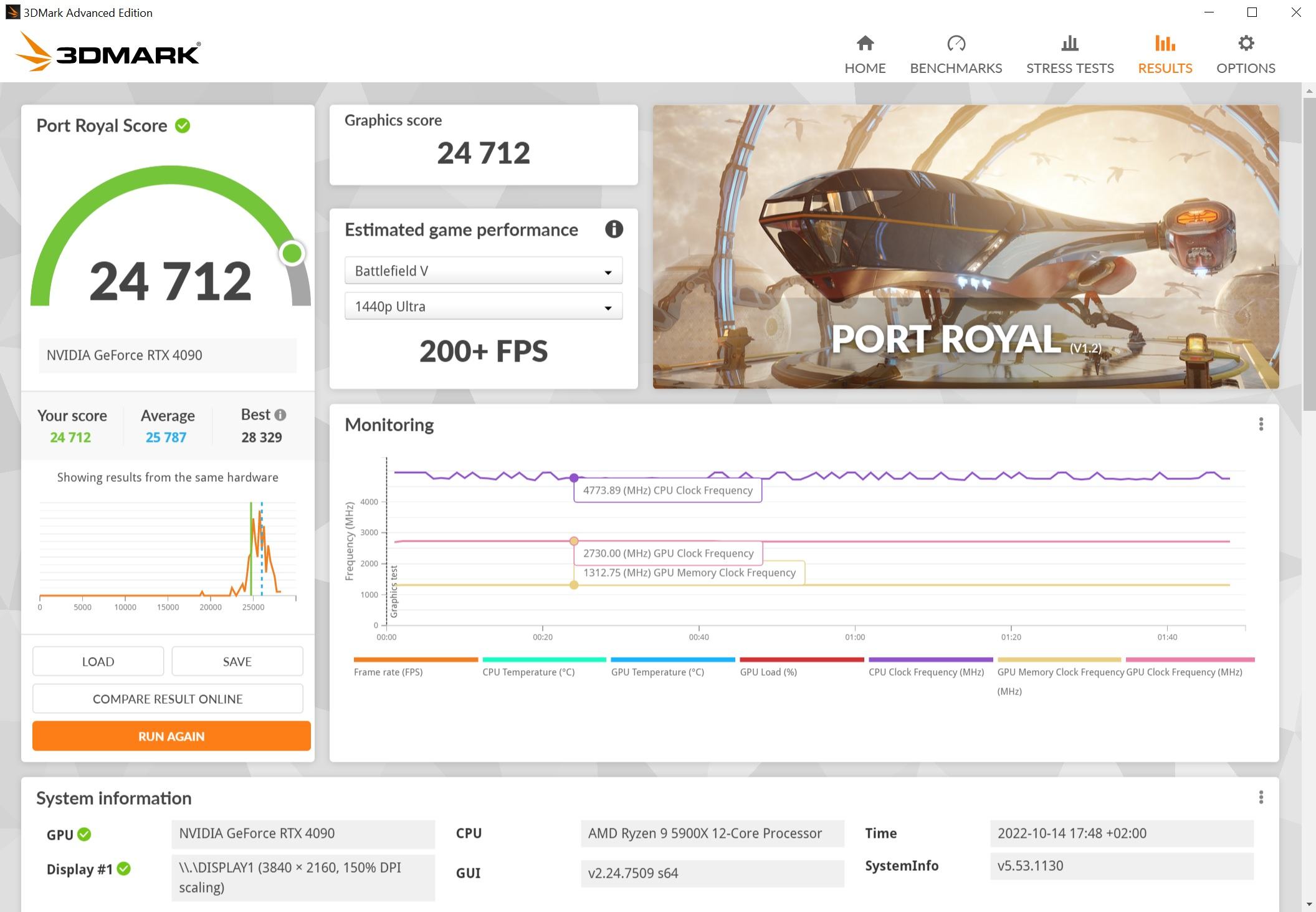This screenshot has height=912, width=1316.
Task: Click the AMD Ryzen 9 5900X CPU field
Action: [x=712, y=833]
